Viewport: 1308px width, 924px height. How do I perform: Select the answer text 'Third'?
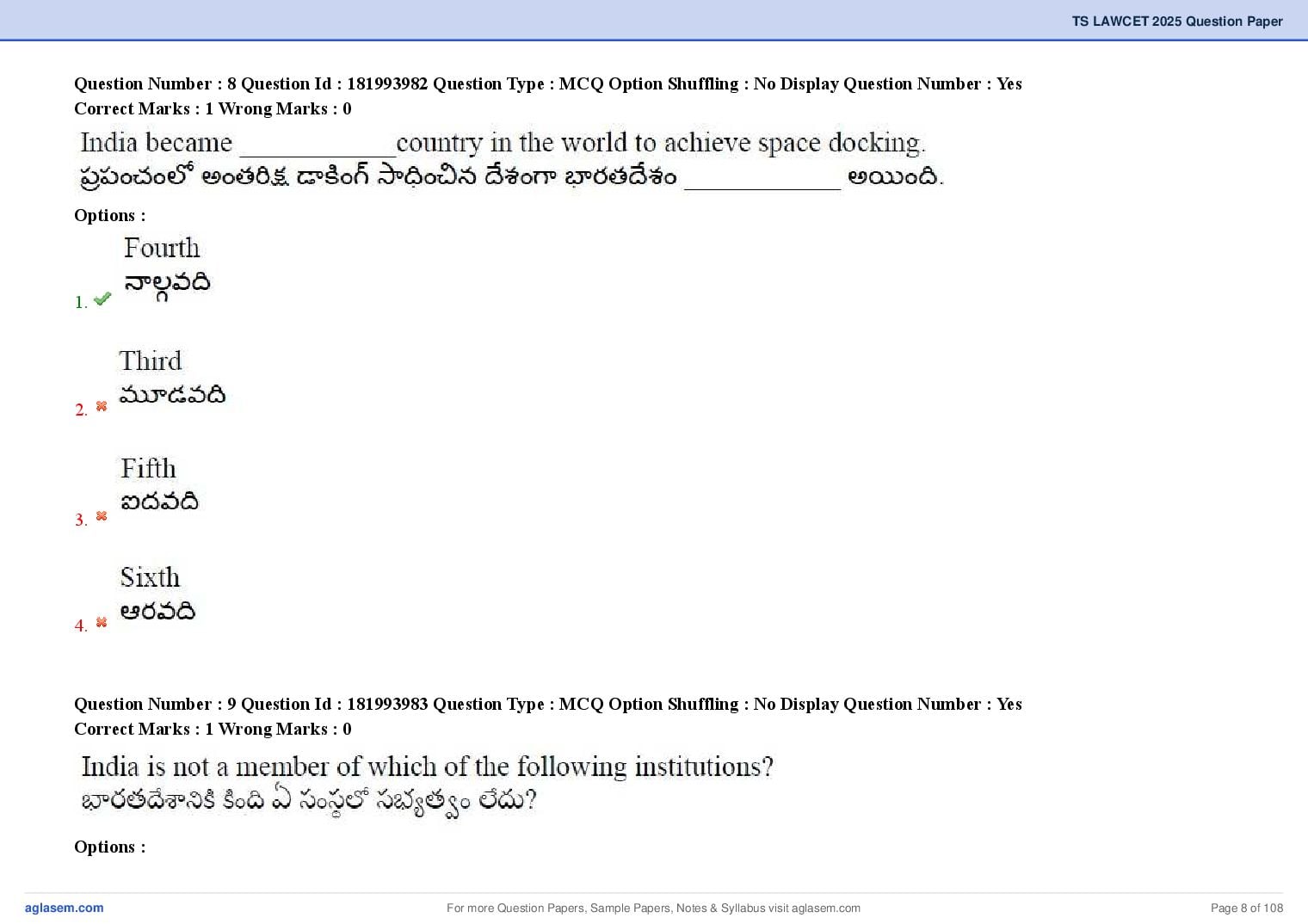151,360
